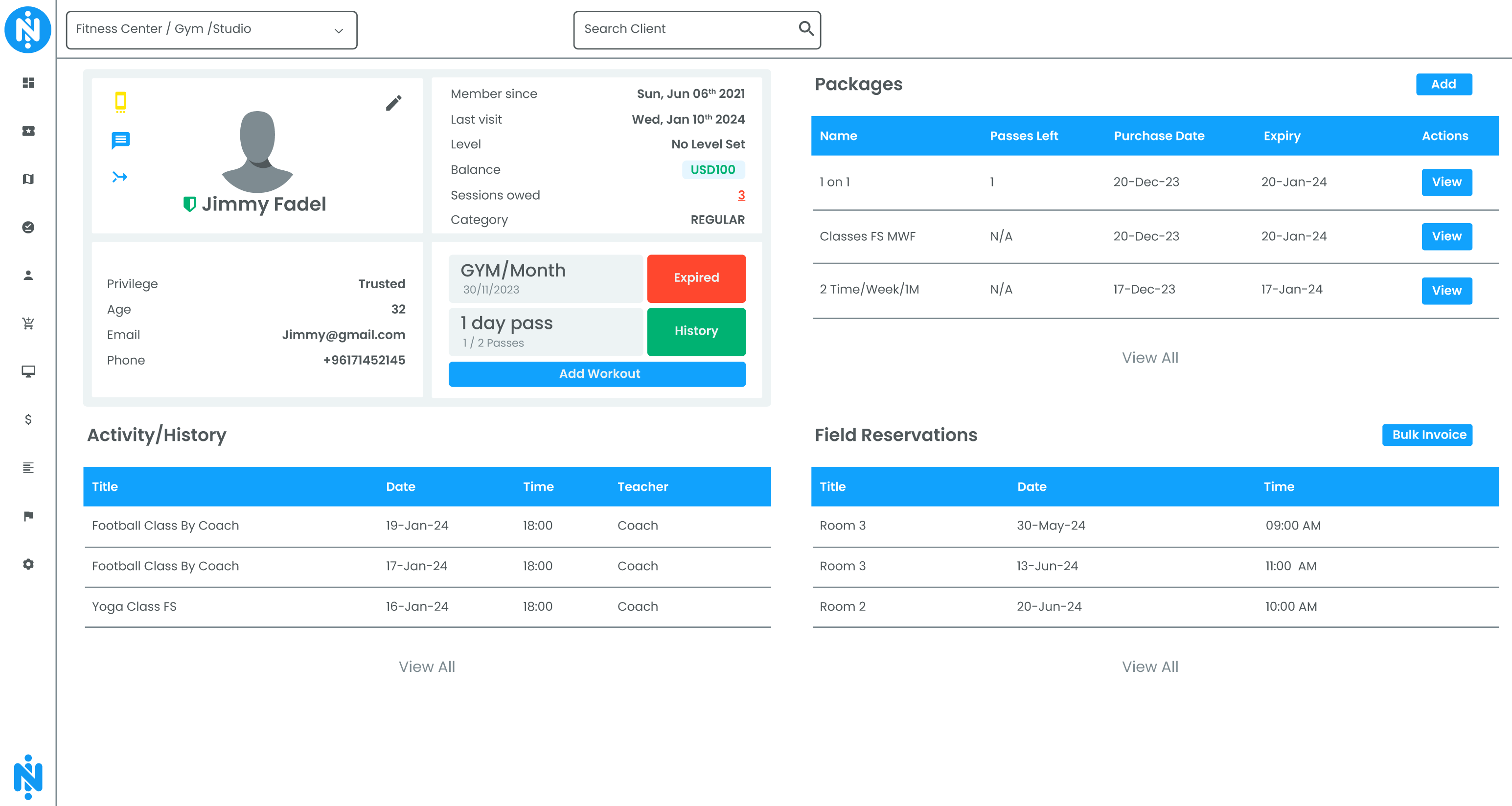
Task: Click the flag sidebar icon
Action: (28, 516)
